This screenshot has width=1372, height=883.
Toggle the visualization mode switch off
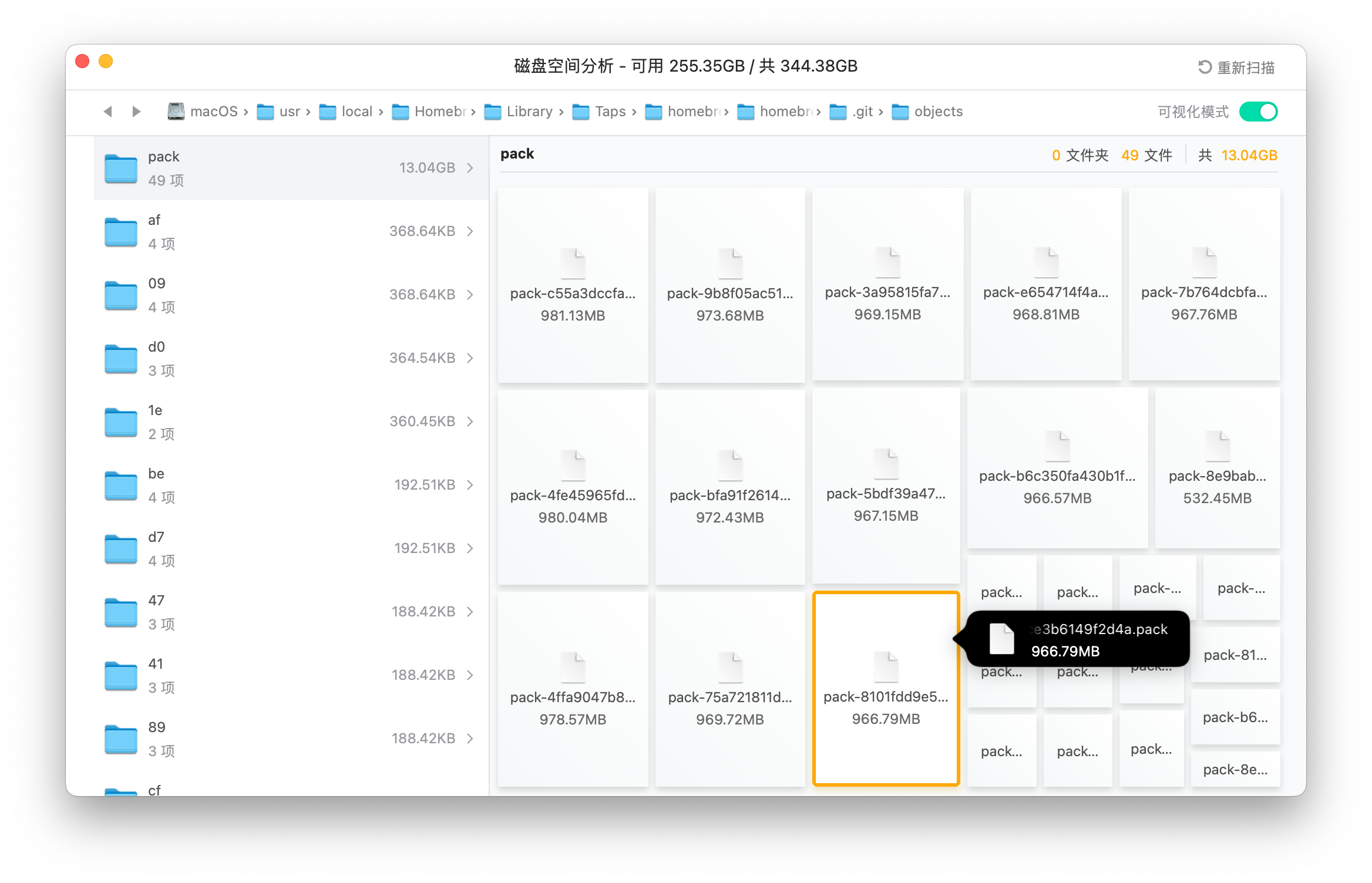(1258, 112)
